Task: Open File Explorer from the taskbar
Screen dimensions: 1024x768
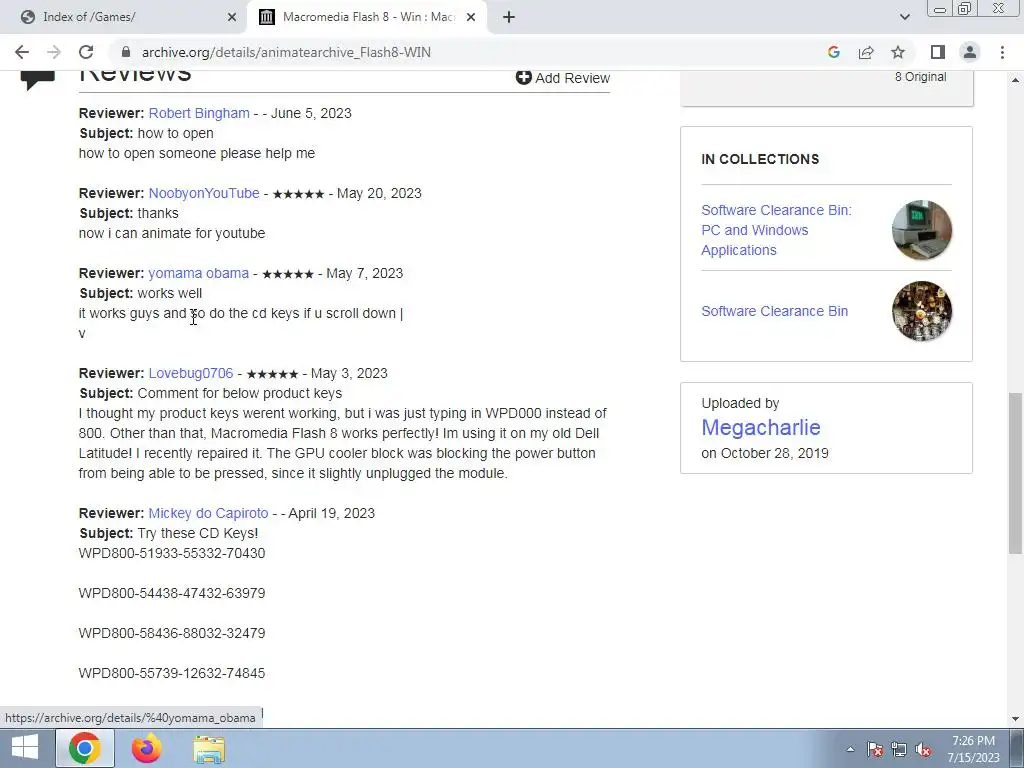Action: (208, 748)
